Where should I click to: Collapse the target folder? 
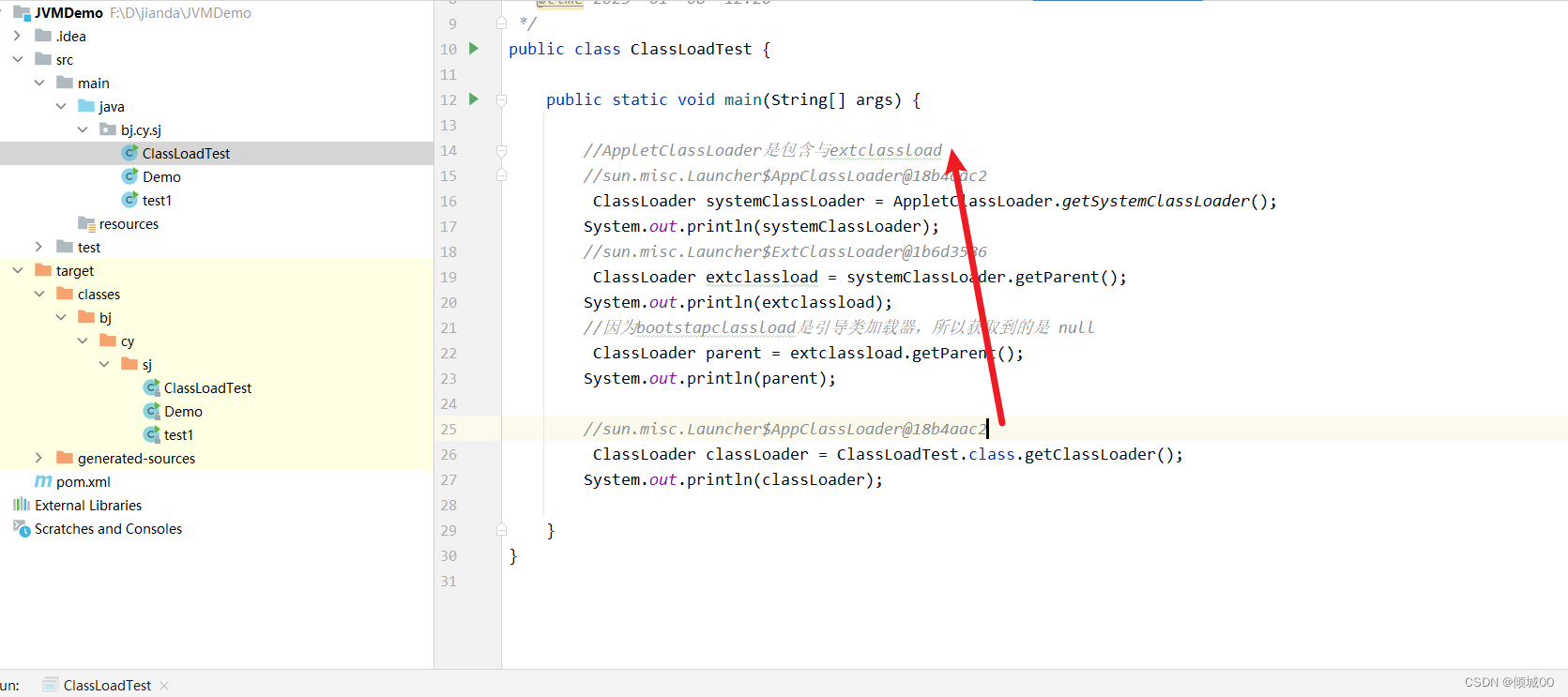coord(17,270)
